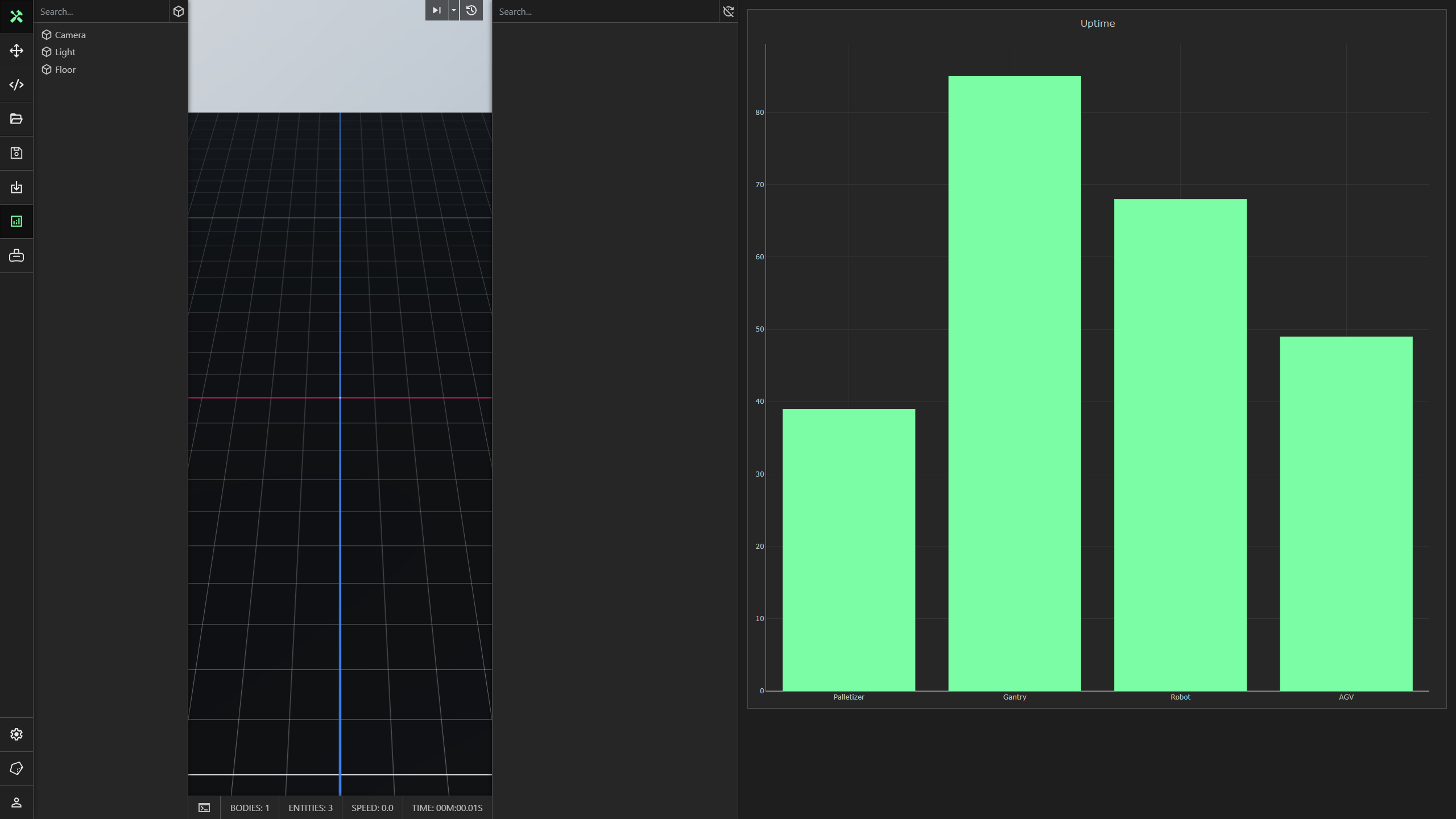The height and width of the screenshot is (819, 1456).
Task: Click the BODIES: 1 status entry
Action: point(250,808)
